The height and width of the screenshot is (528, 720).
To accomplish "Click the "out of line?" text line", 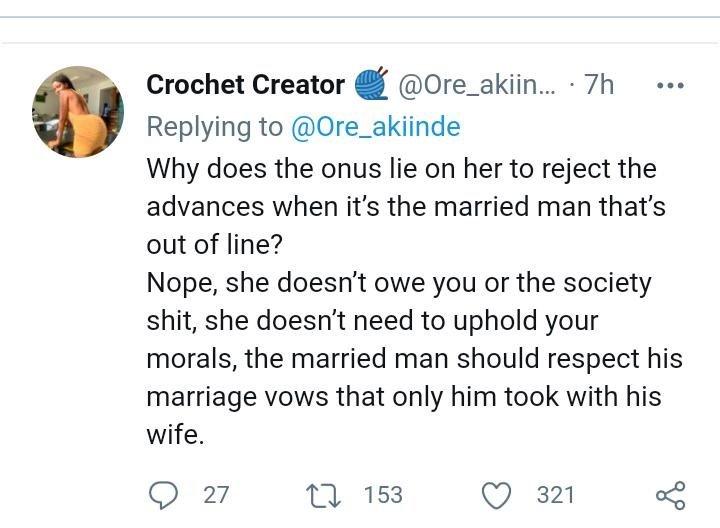I will pyautogui.click(x=210, y=245).
